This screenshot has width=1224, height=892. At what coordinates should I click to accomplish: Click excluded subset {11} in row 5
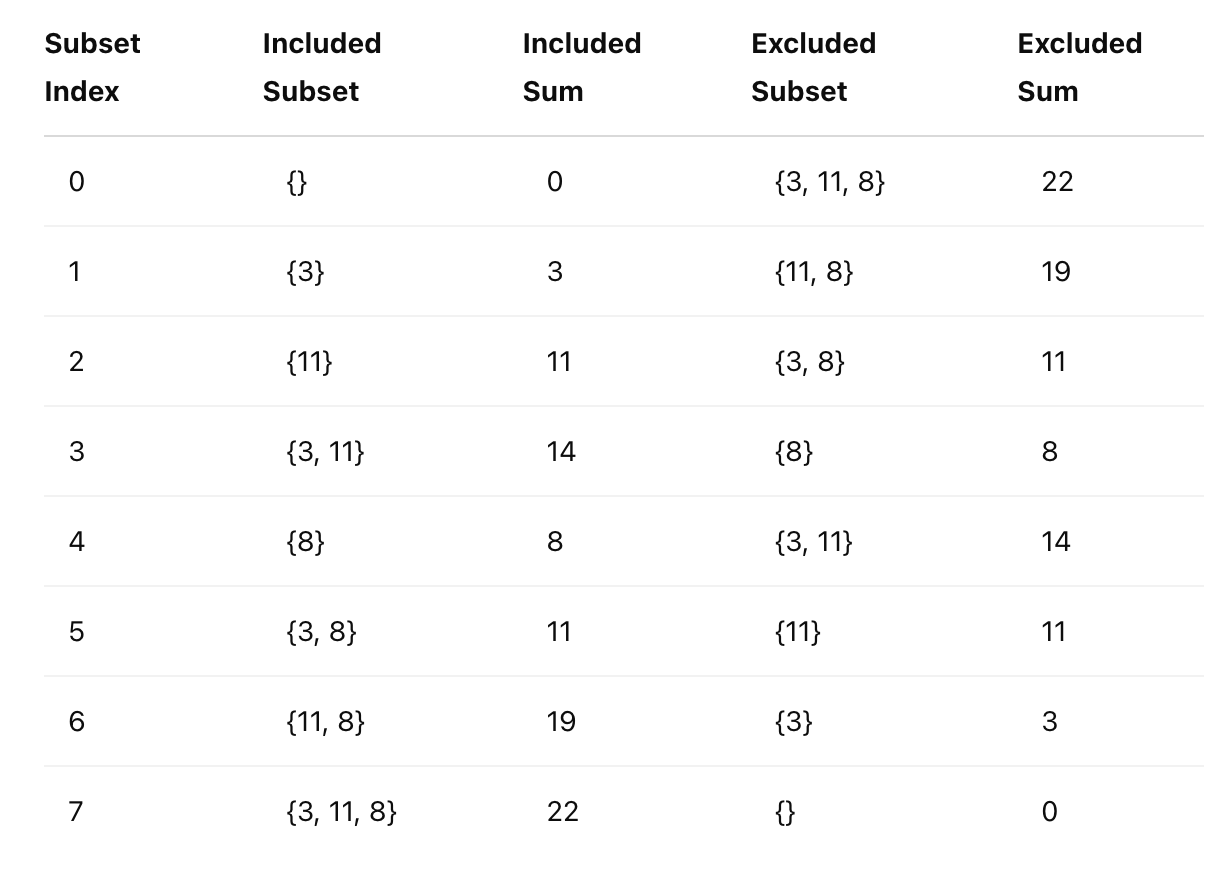tap(797, 632)
